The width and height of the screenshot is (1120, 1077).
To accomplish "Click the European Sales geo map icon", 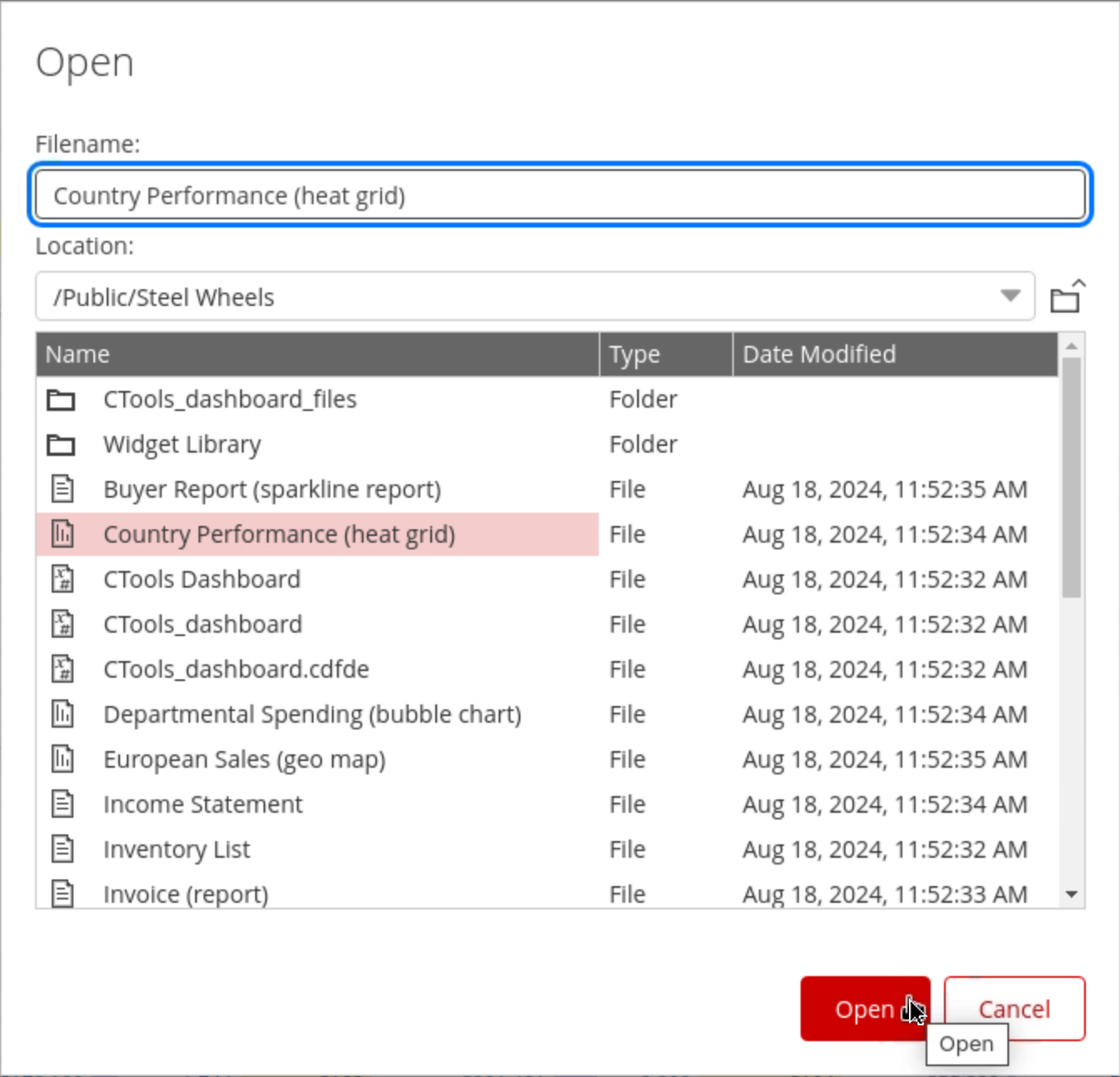I will click(63, 759).
